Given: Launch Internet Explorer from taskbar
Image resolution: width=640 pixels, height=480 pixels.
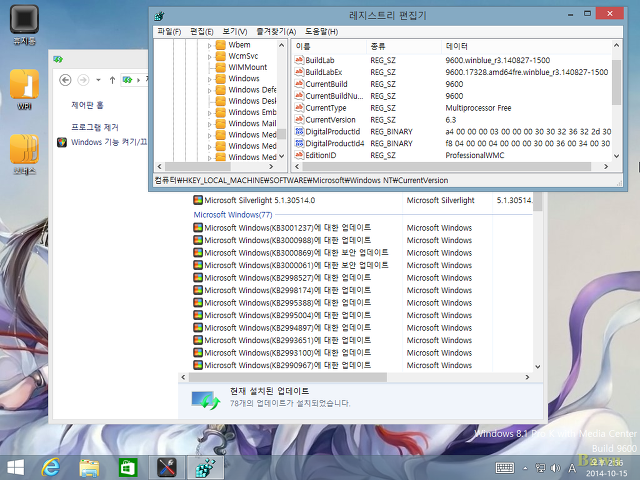Looking at the screenshot, I should point(51,467).
